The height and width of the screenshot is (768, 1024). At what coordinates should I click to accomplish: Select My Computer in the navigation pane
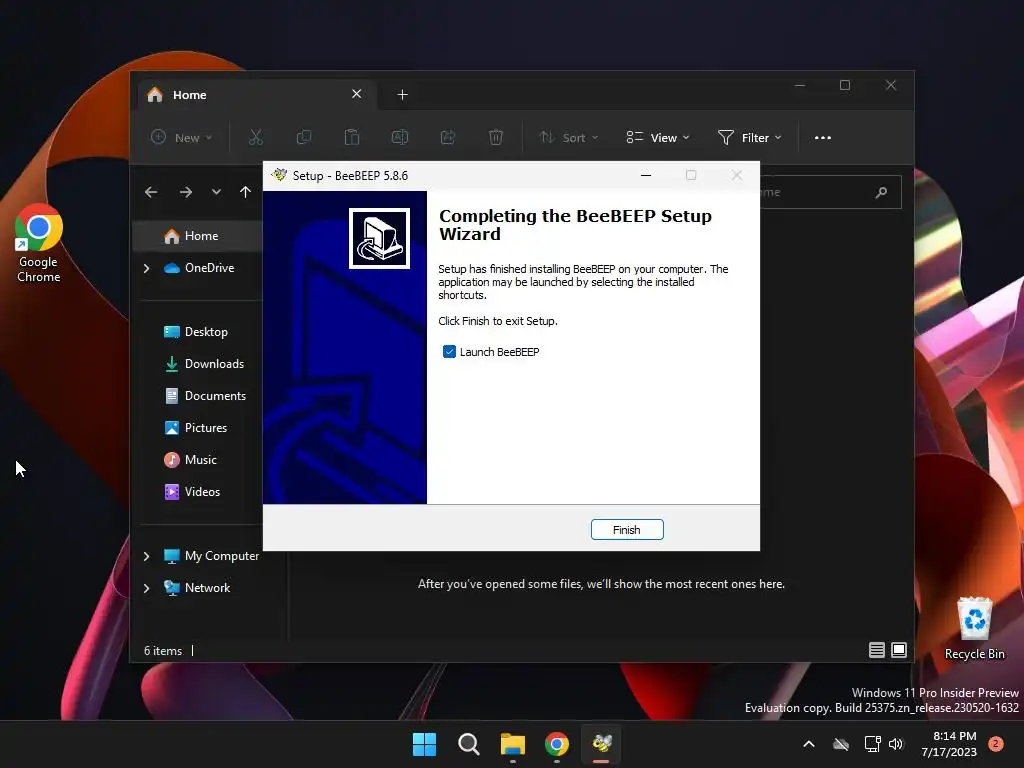[x=211, y=556]
